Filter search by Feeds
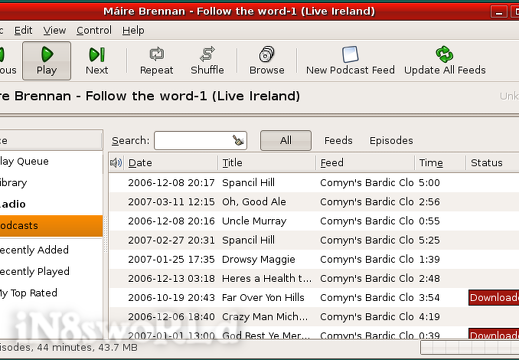Image resolution: width=519 pixels, height=360 pixels. click(338, 140)
